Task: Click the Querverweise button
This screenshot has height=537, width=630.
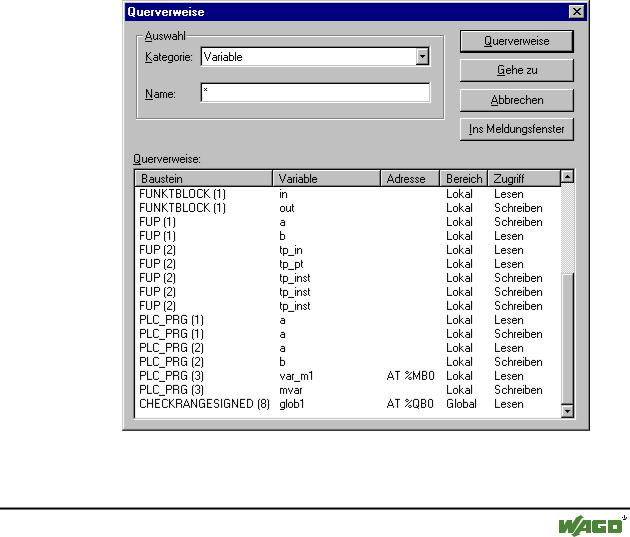Action: [516, 41]
